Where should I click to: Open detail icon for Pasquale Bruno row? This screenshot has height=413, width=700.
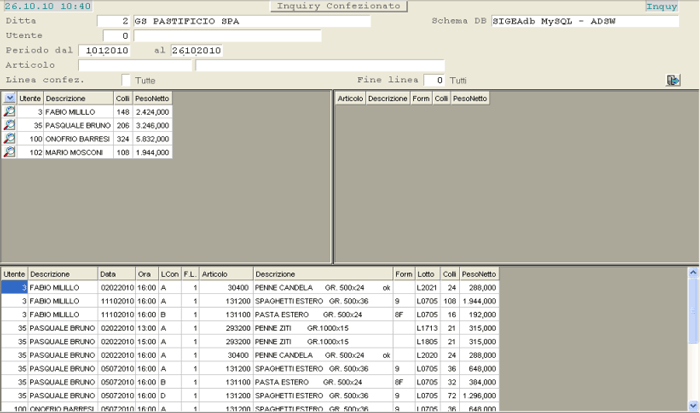tap(9, 126)
